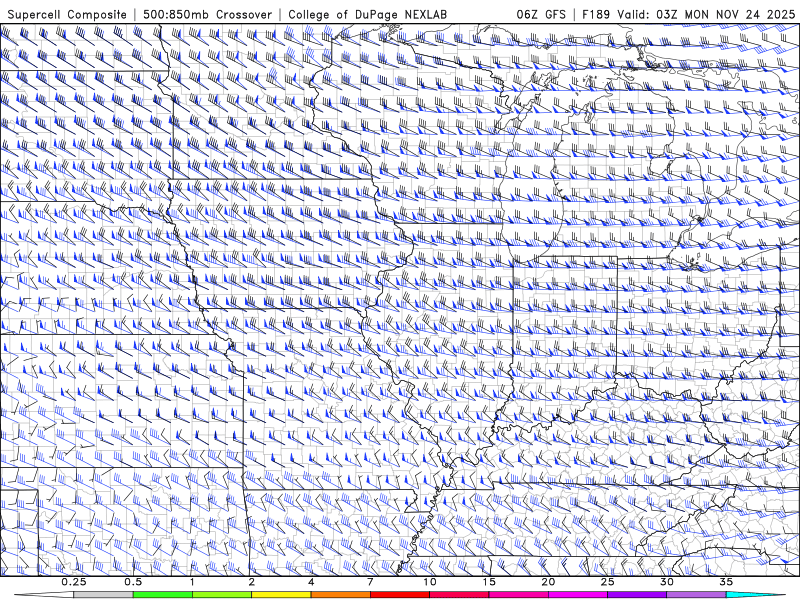The height and width of the screenshot is (600, 800).
Task: Click the '06Z GFS' model run label
Action: click(x=541, y=15)
